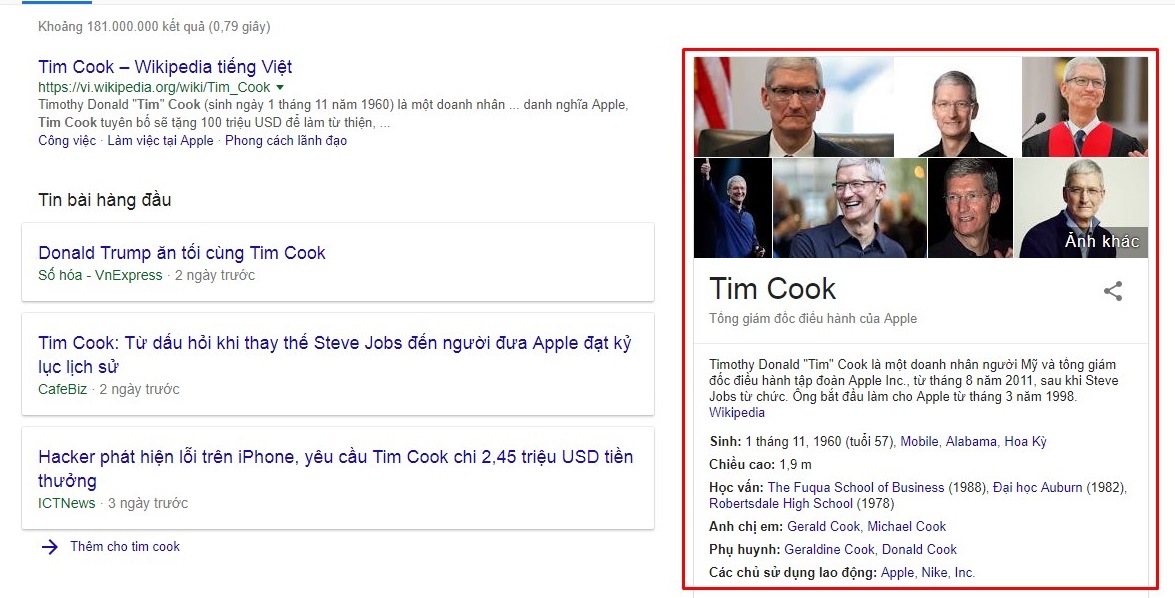The width and height of the screenshot is (1175, 598).
Task: Open the Hacker phát hiện lỗi trên iPhone article
Action: pos(335,468)
